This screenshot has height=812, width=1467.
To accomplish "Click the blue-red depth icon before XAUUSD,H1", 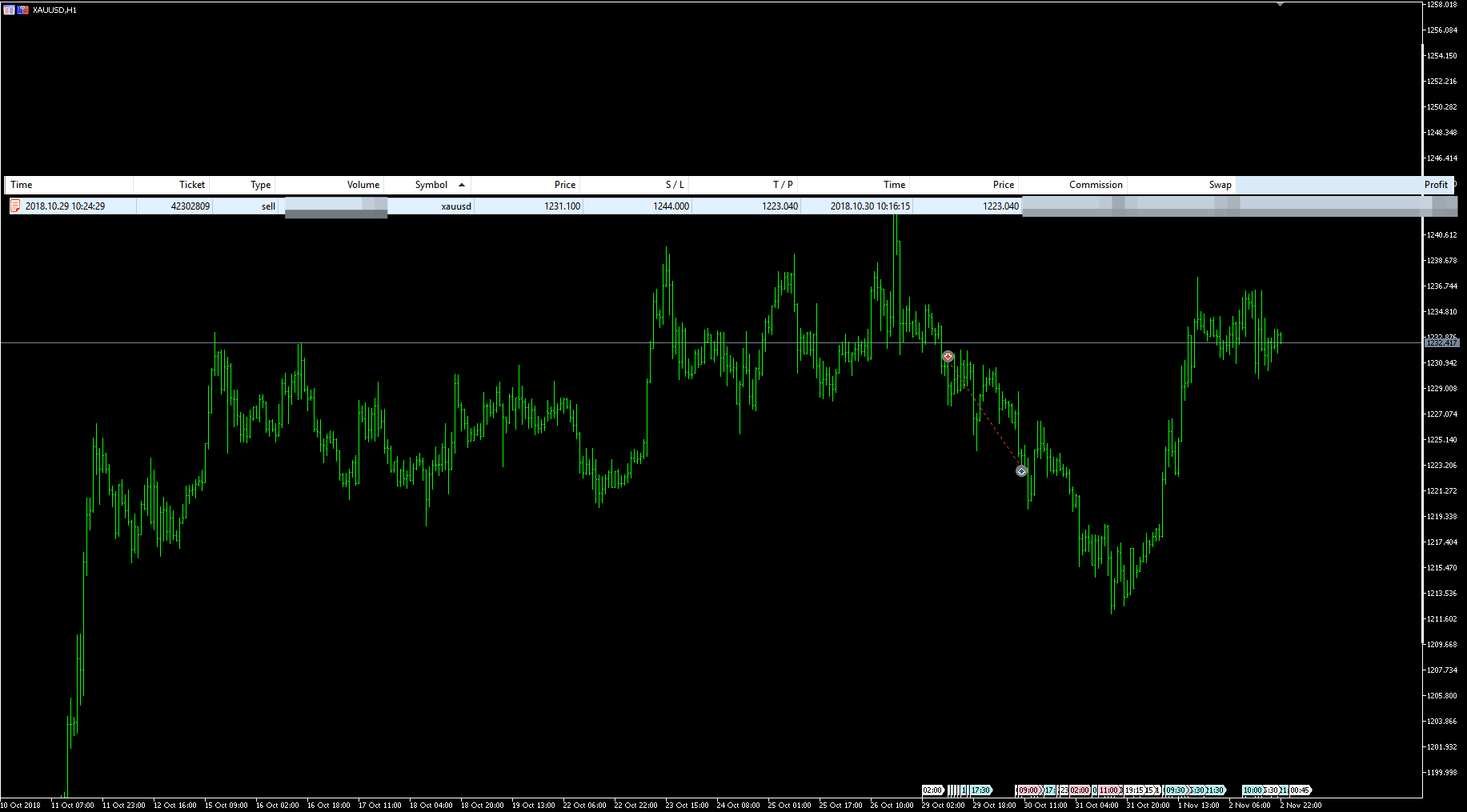I will point(23,10).
